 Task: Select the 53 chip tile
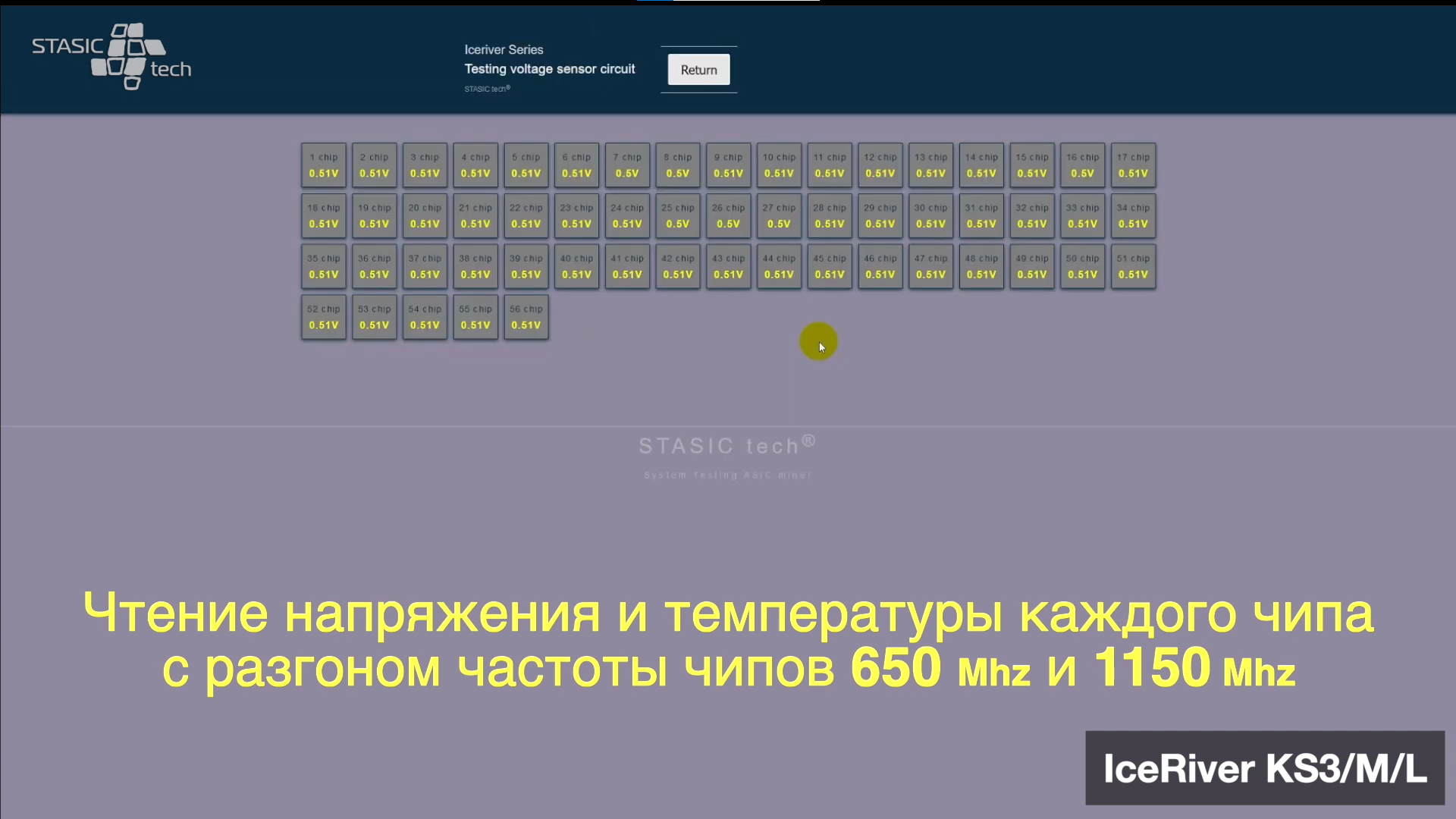[x=375, y=317]
